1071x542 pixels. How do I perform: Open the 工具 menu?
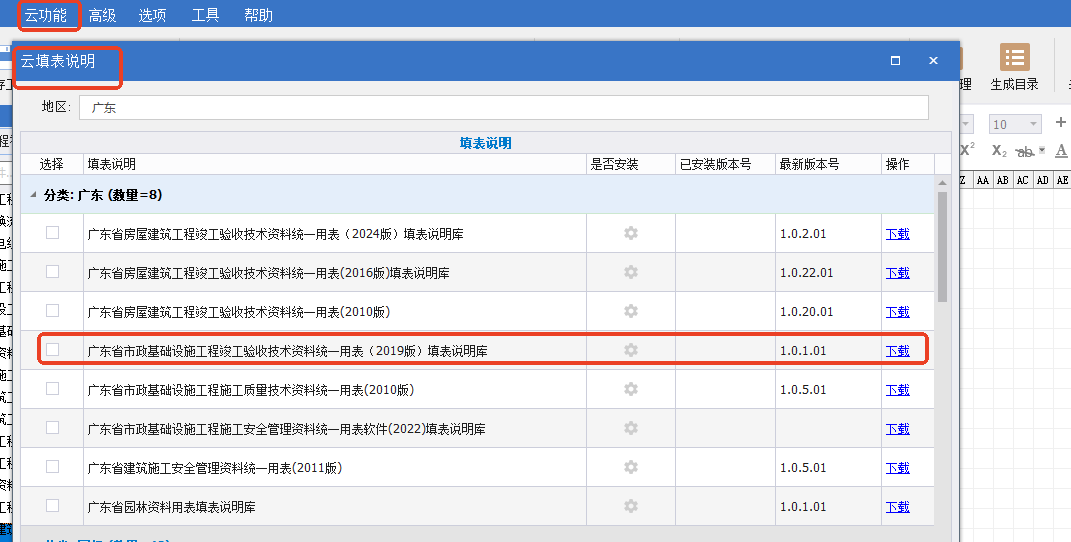(x=205, y=15)
